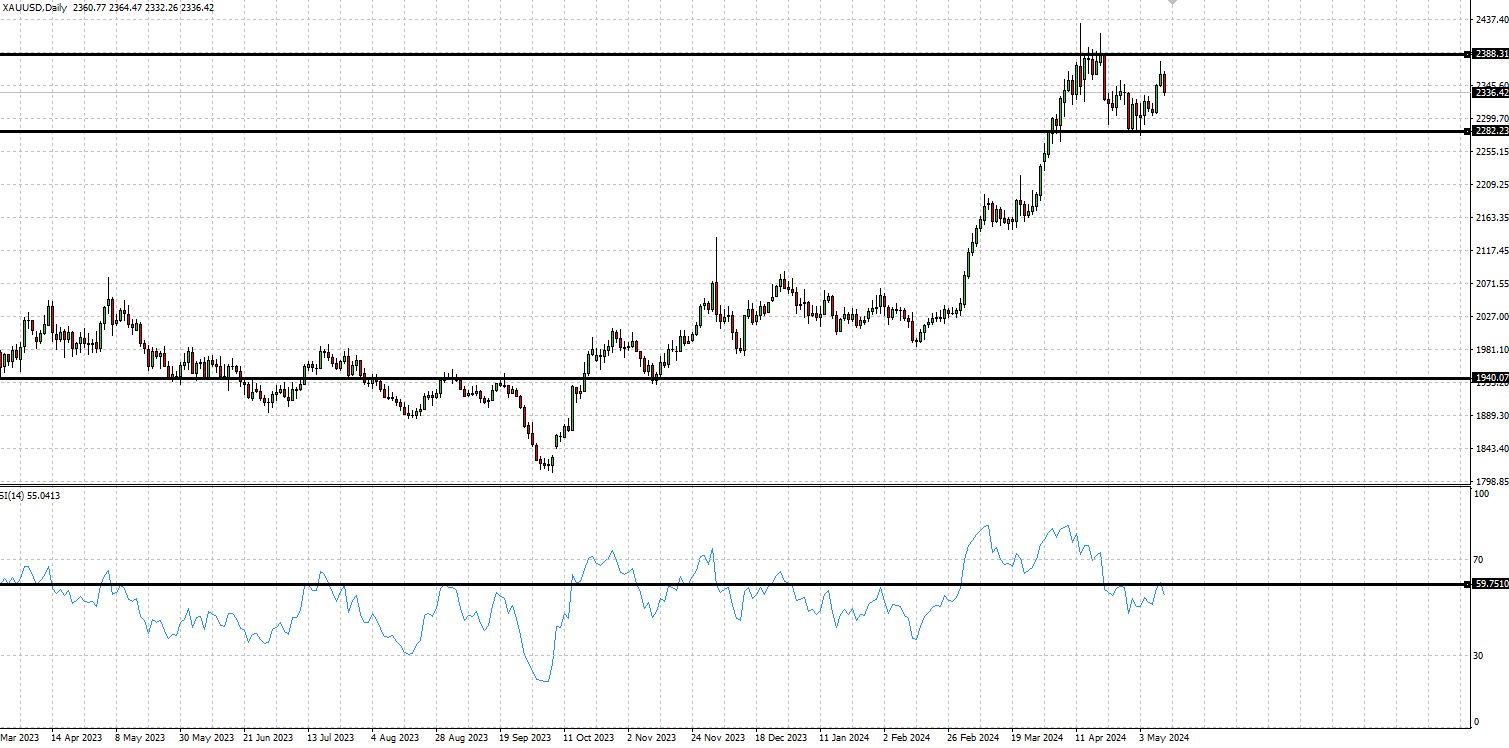Click the XAUUSD,Daily chart title text

point(37,7)
